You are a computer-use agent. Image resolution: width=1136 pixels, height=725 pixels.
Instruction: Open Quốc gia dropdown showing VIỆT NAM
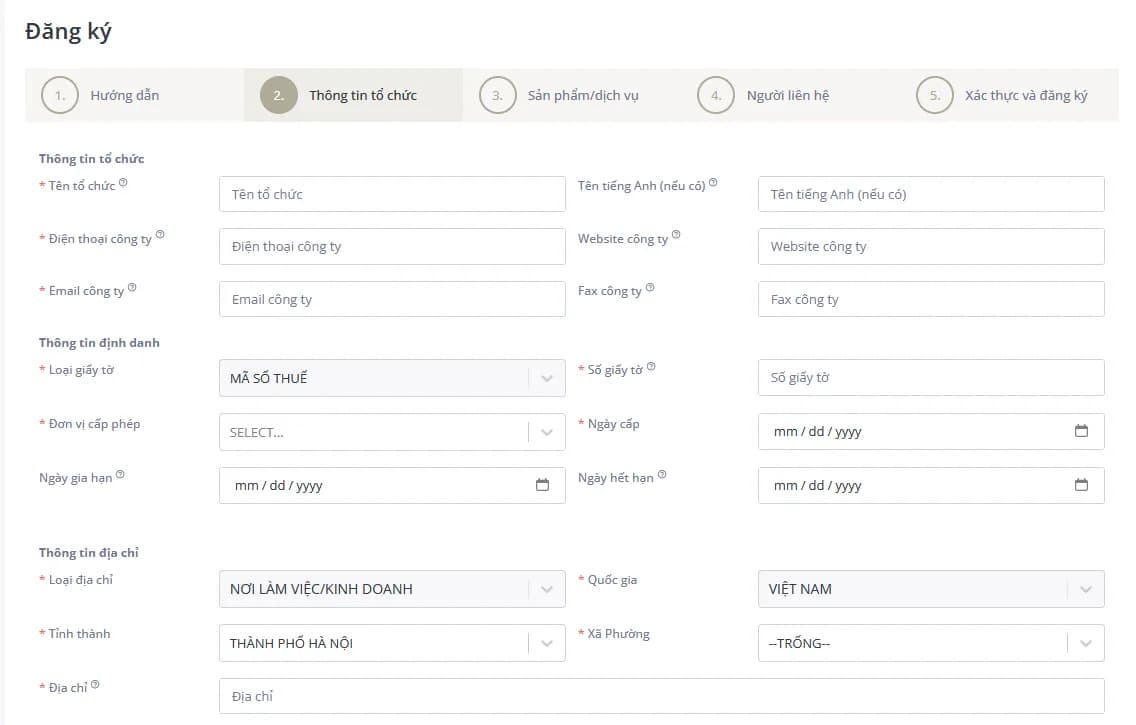coord(931,589)
